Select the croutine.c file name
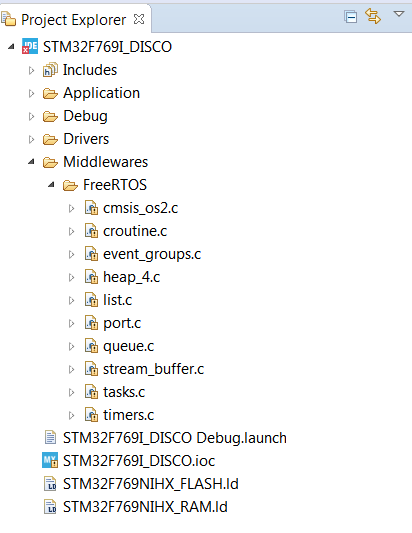Image resolution: width=412 pixels, height=533 pixels. [x=135, y=231]
